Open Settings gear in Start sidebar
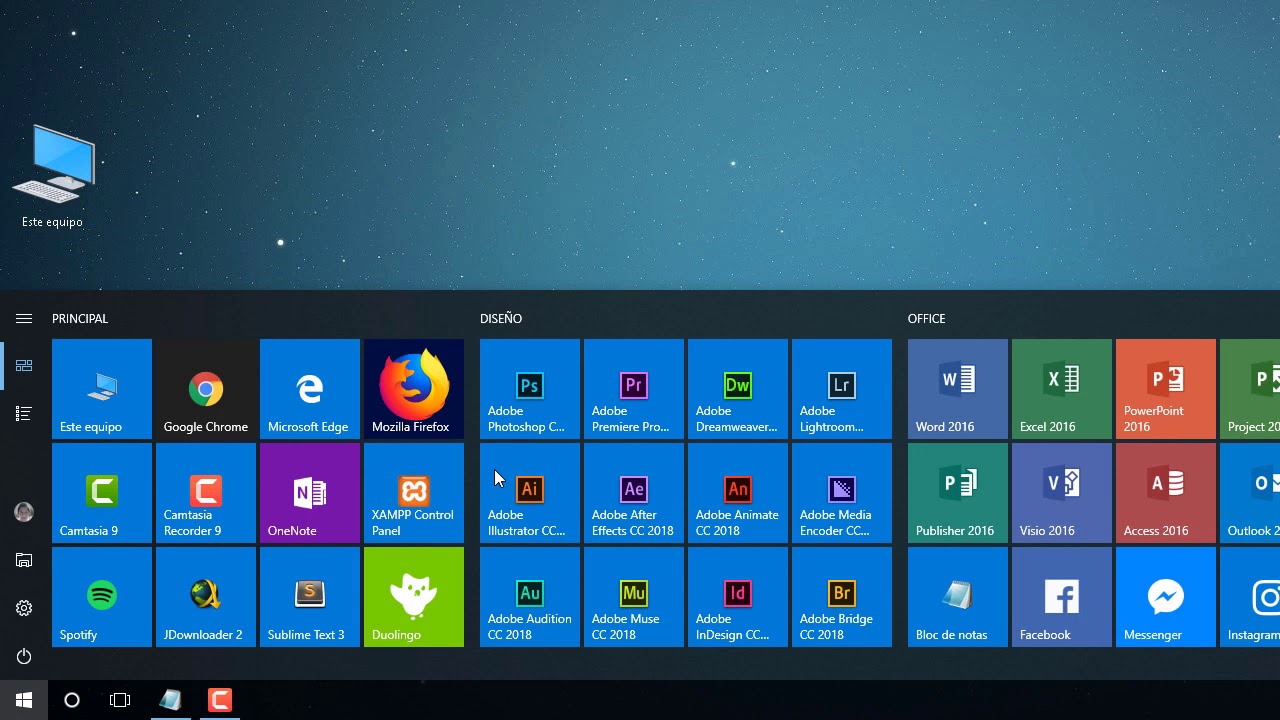 pos(24,608)
